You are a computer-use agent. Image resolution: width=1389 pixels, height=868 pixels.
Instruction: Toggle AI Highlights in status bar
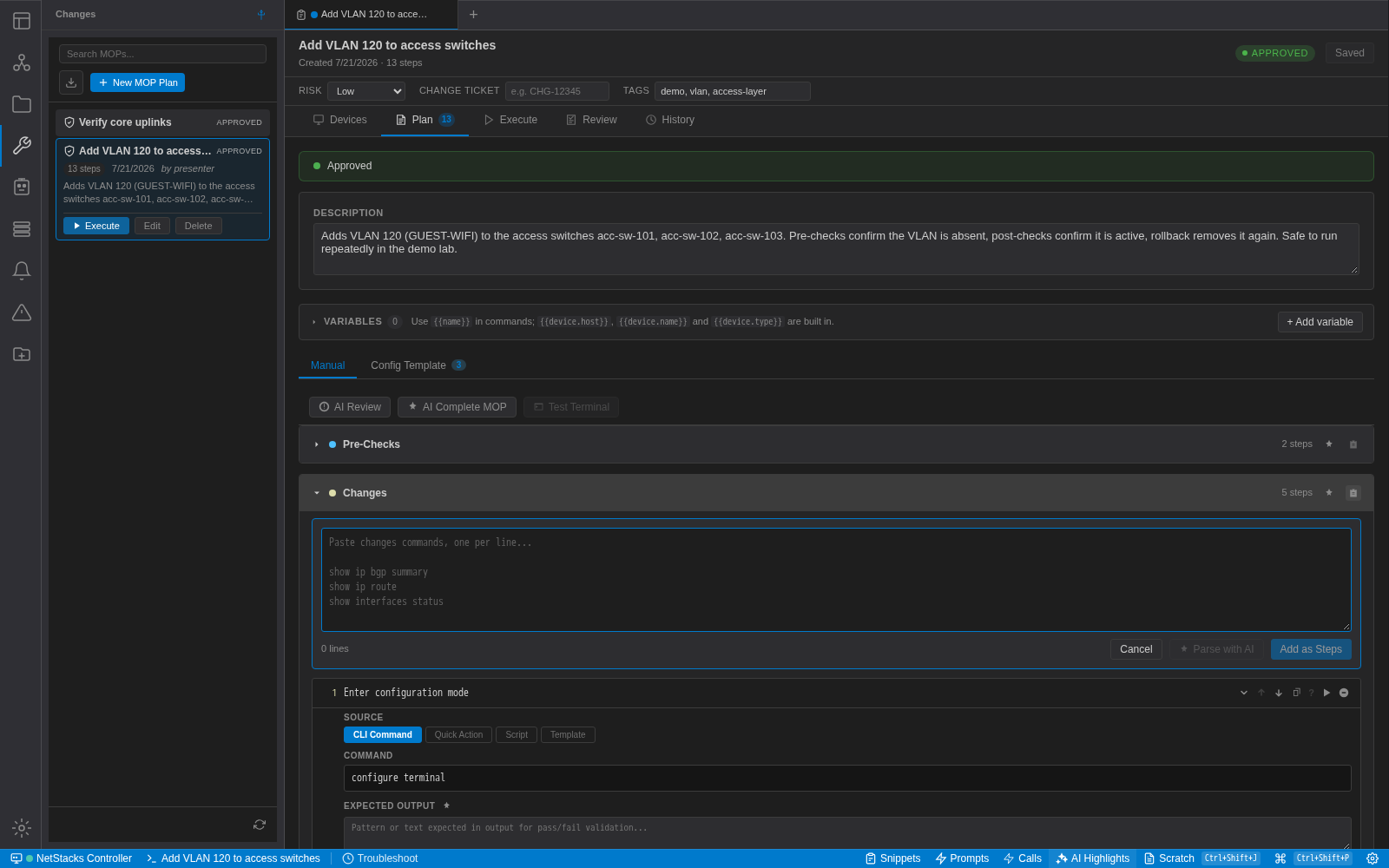1093,858
